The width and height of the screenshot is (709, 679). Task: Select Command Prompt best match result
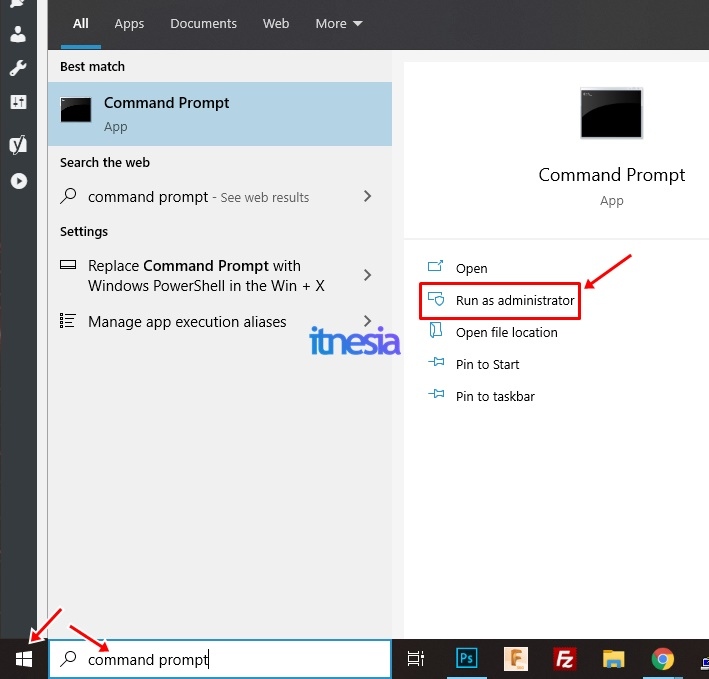[220, 114]
